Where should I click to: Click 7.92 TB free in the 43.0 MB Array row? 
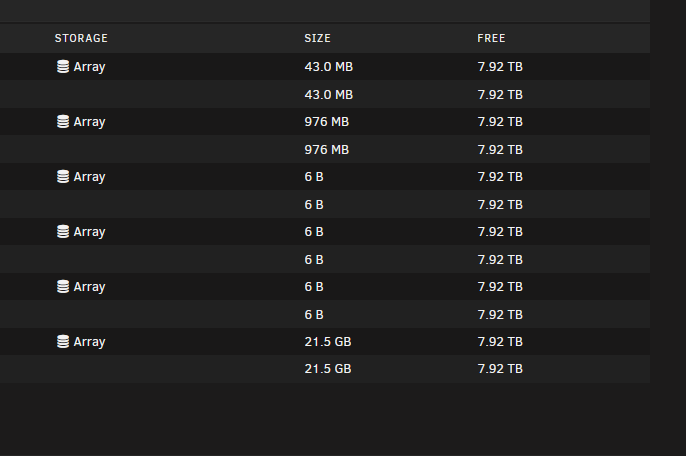(500, 67)
